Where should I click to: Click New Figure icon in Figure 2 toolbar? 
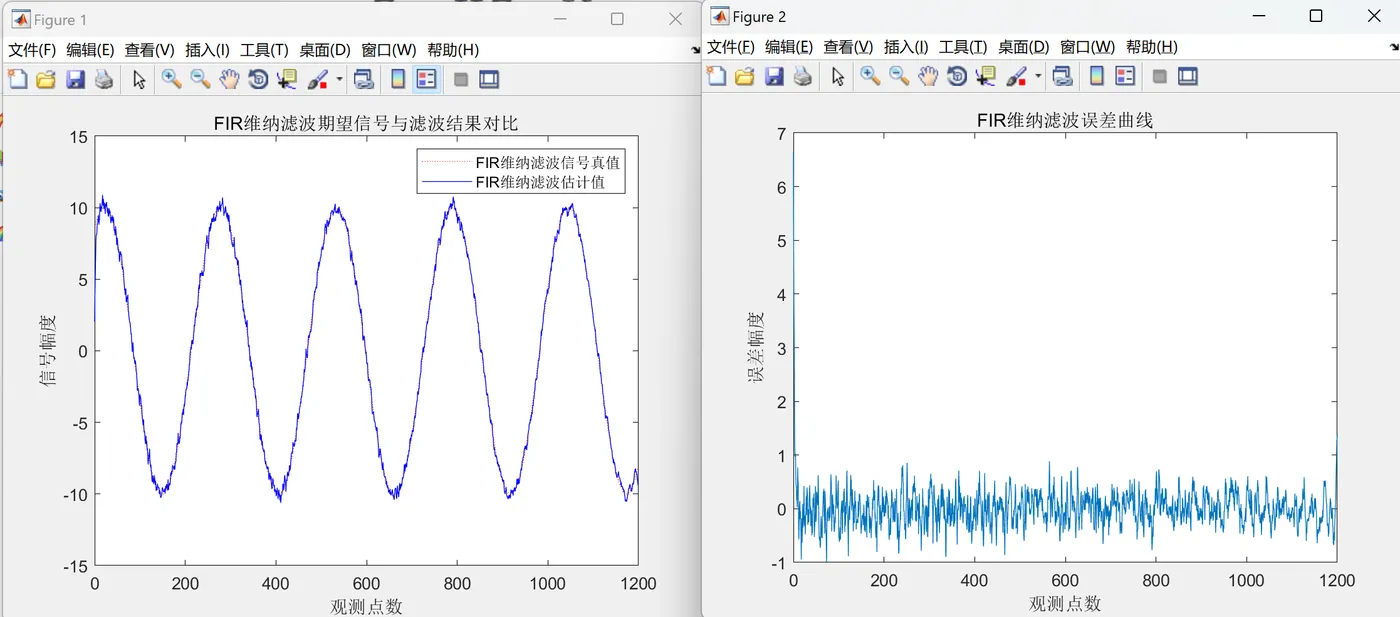715,76
